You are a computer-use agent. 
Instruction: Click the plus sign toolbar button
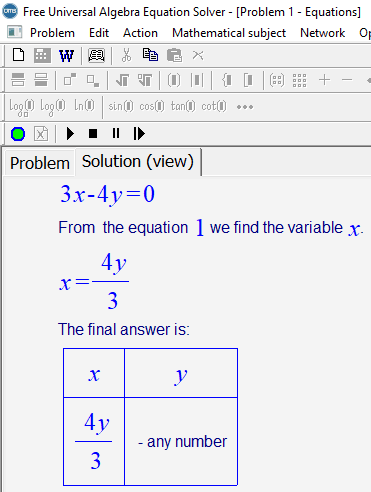[x=324, y=80]
